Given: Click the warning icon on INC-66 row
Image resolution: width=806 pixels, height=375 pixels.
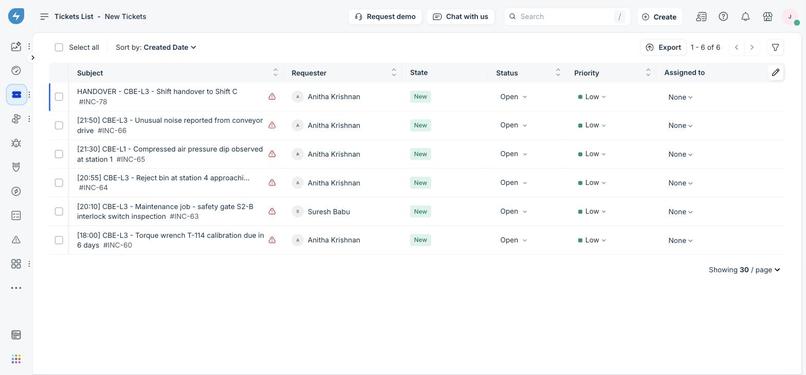Looking at the screenshot, I should [x=272, y=125].
